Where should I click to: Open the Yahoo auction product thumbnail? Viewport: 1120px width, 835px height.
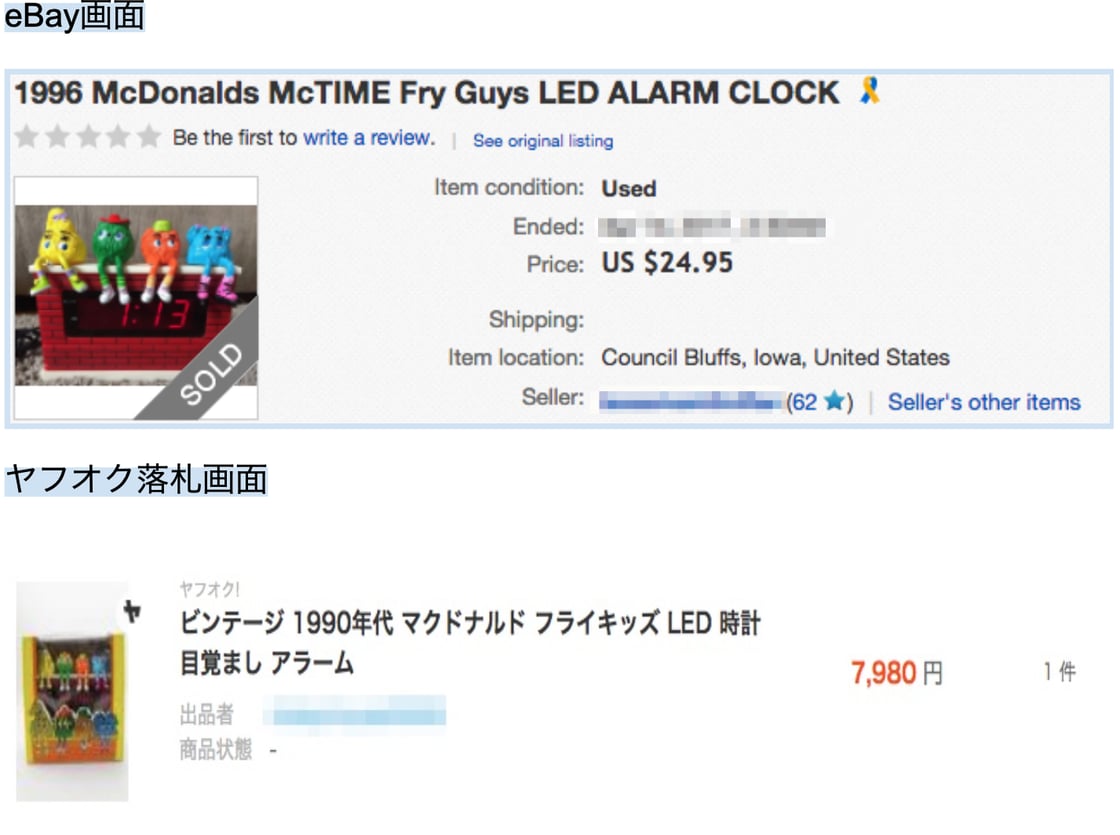[x=72, y=691]
